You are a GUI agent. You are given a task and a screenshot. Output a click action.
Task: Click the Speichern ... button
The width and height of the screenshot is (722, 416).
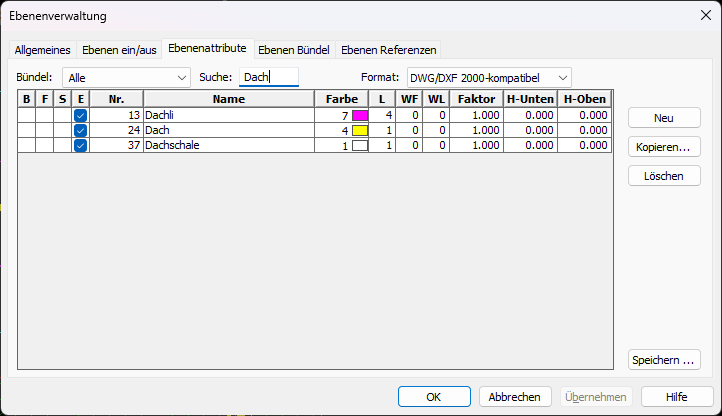[x=664, y=360]
